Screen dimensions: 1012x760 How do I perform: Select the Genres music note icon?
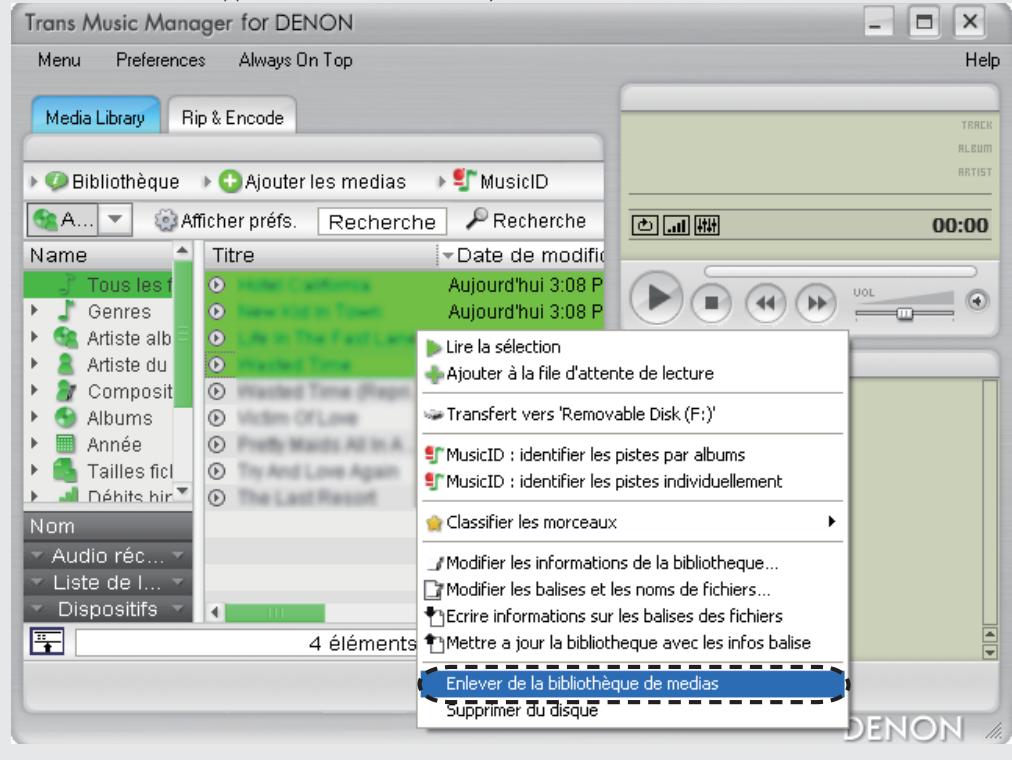[x=65, y=311]
